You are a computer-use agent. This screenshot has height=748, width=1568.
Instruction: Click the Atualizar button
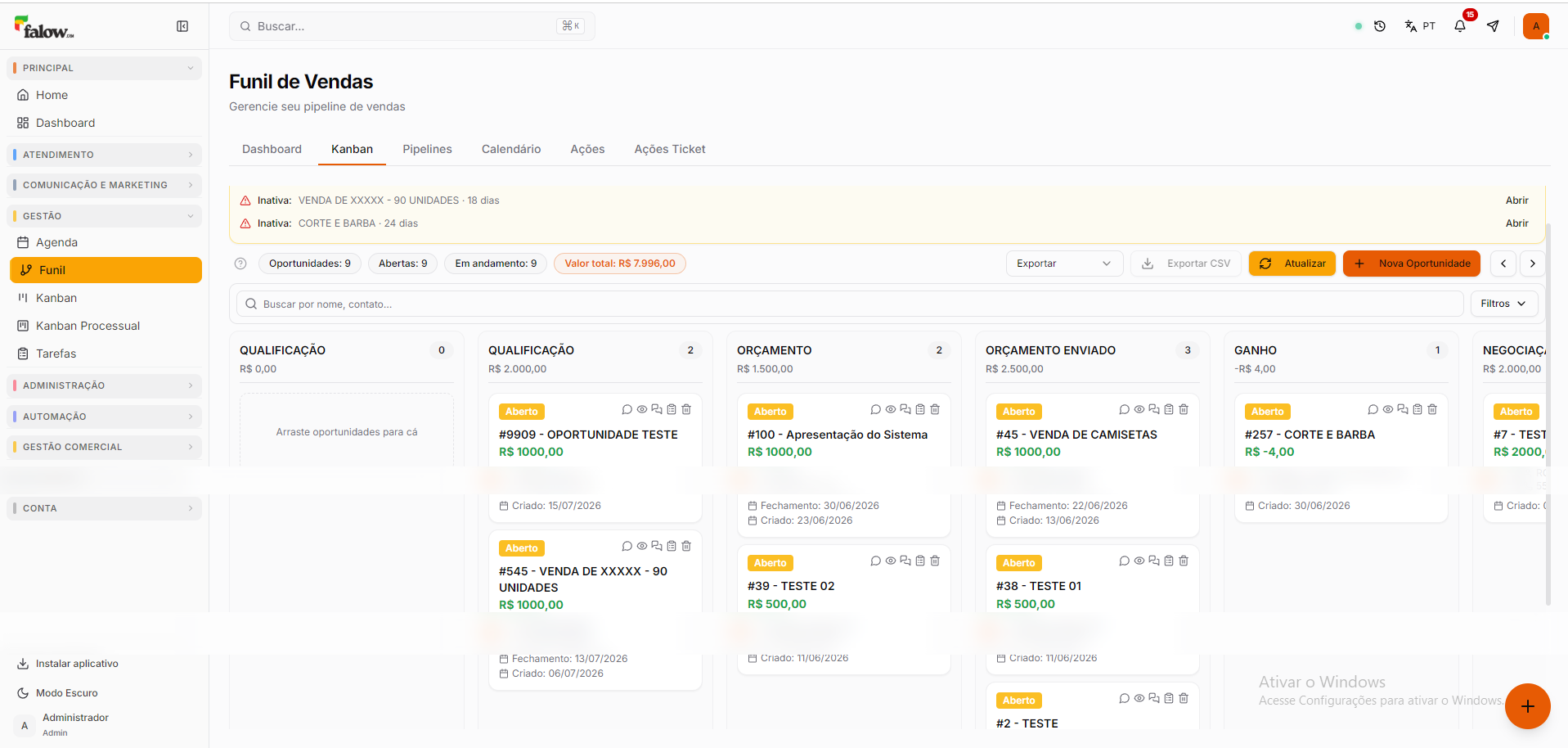1292,264
